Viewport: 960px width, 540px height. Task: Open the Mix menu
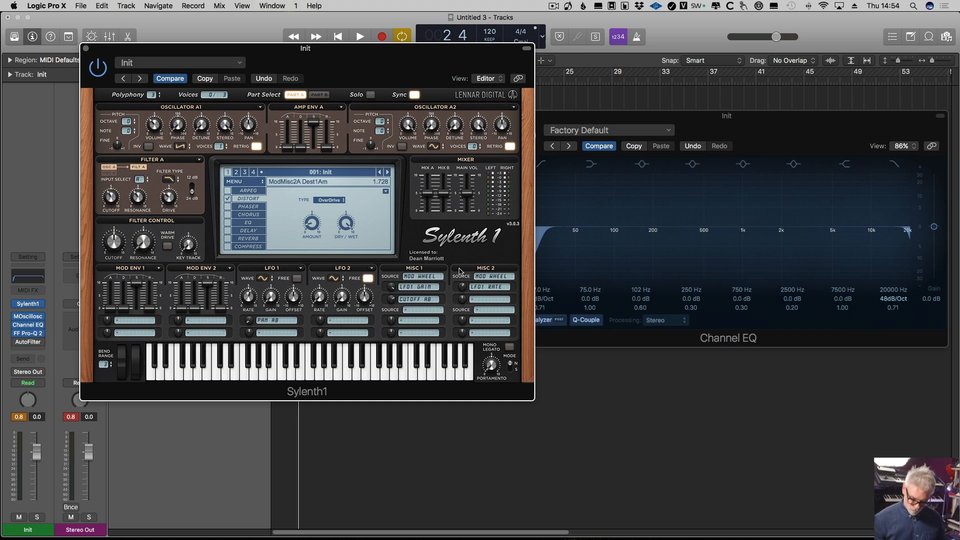219,6
